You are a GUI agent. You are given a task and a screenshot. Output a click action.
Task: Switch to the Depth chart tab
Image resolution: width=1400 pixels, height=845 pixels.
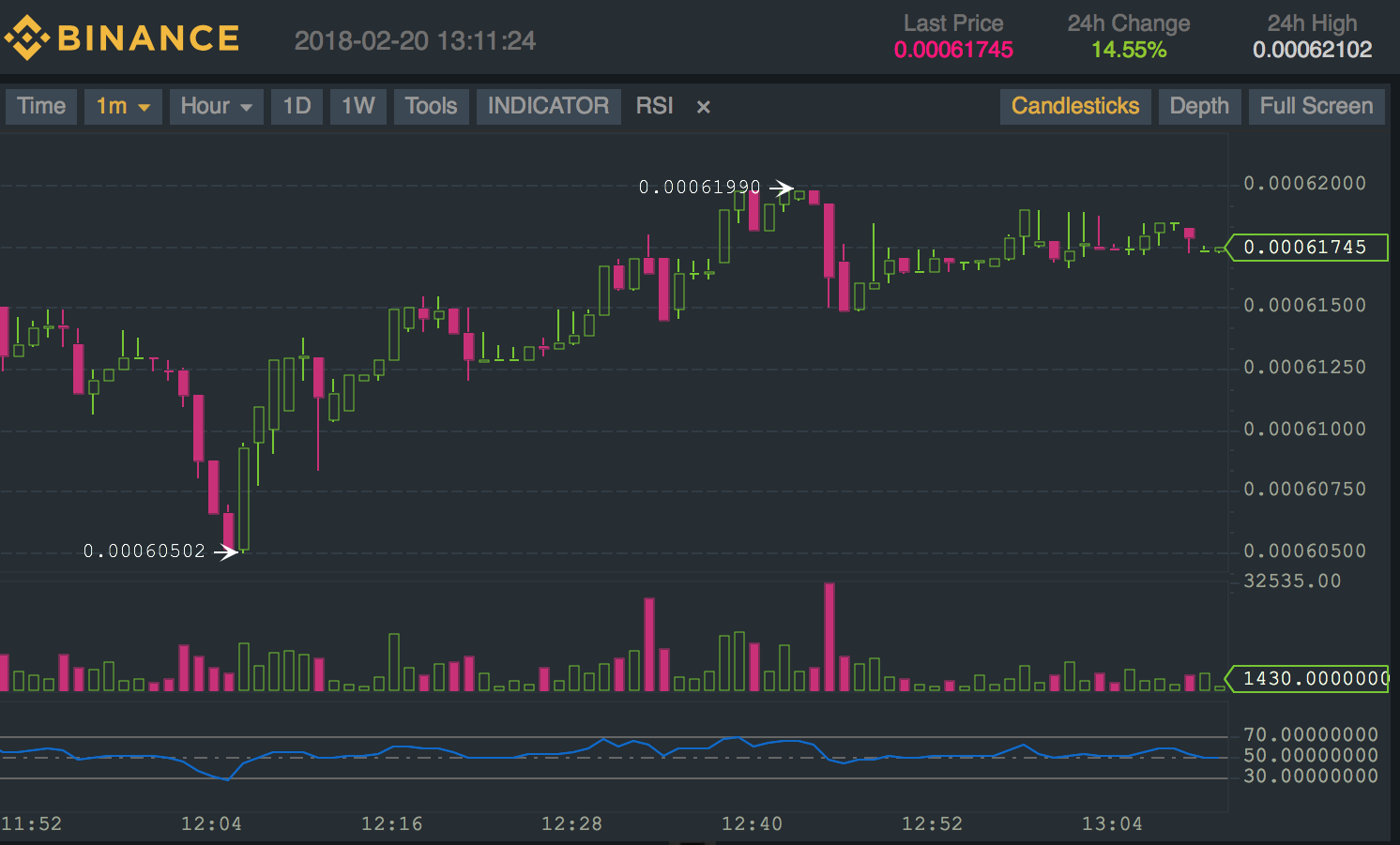pyautogui.click(x=1199, y=106)
